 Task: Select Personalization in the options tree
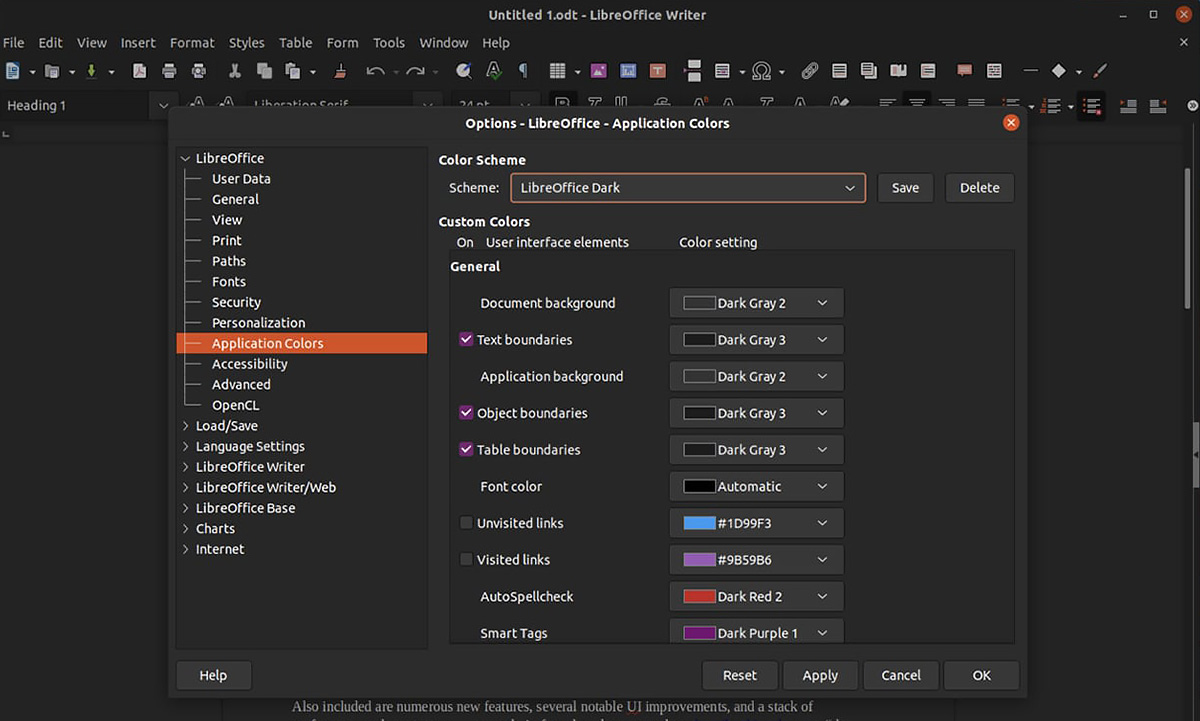click(x=259, y=323)
